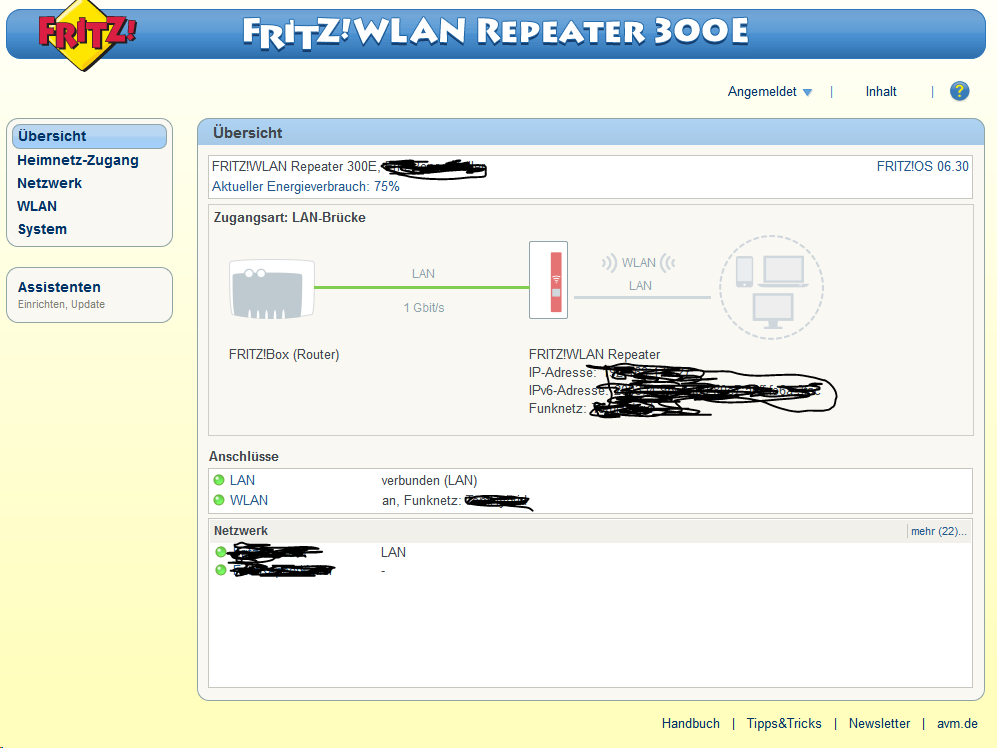Click the WLAN radio waves symbol in diagram
Image resolution: width=997 pixels, height=748 pixels.
coord(638,263)
